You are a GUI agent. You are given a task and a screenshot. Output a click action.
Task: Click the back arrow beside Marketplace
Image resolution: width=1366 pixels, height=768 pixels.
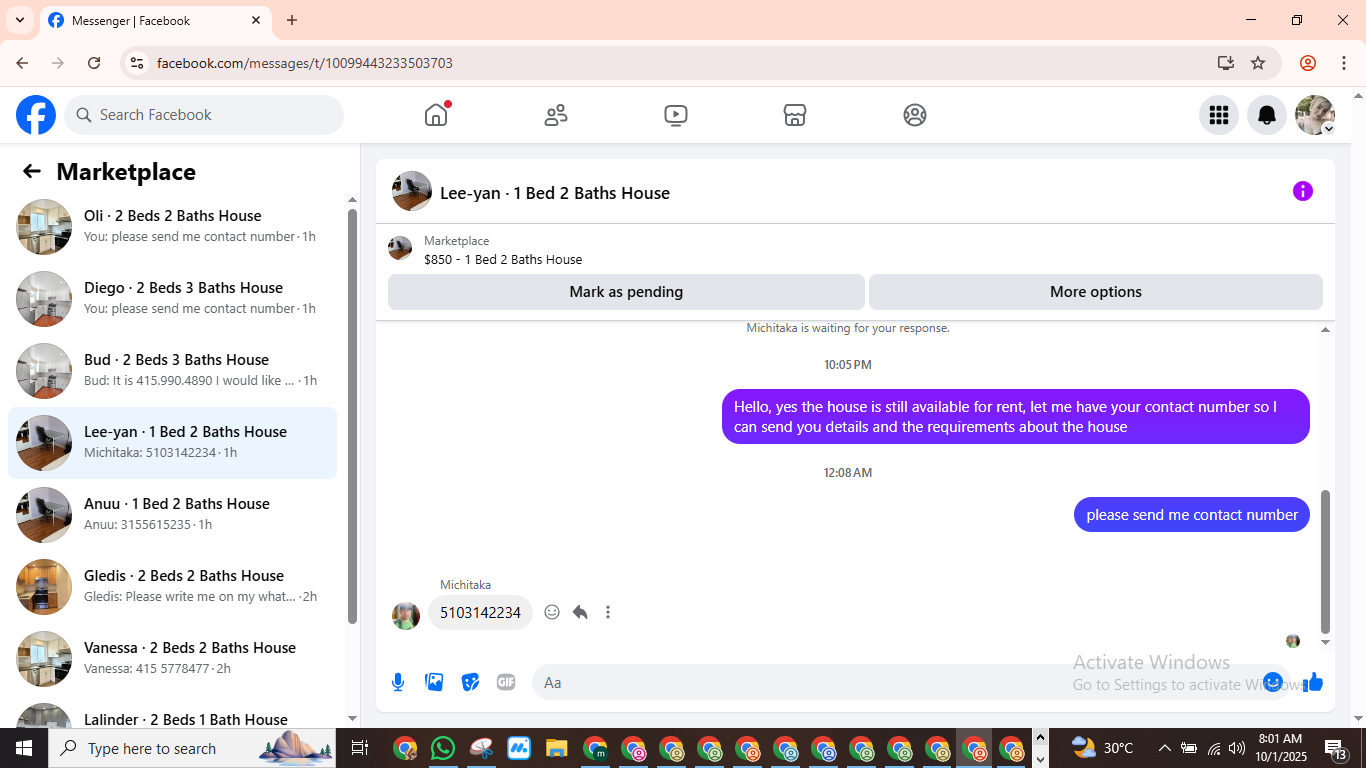(32, 171)
